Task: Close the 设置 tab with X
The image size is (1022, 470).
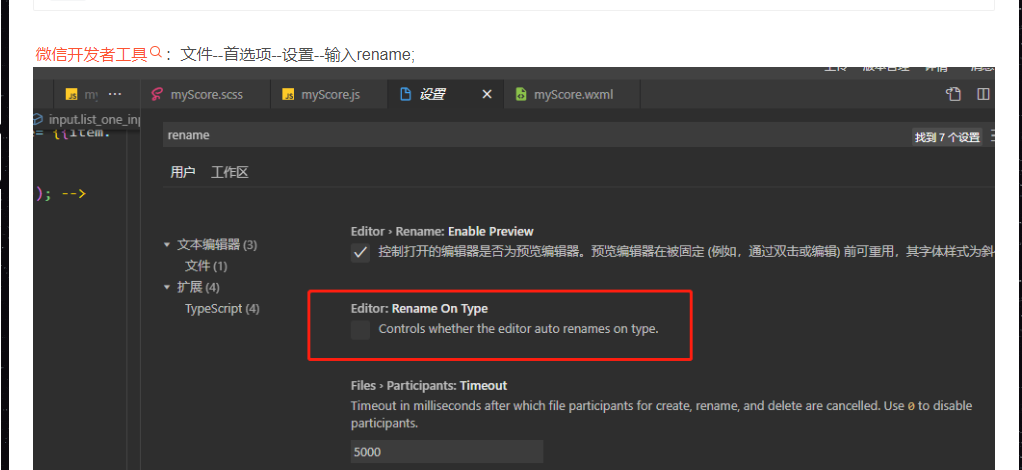Action: (x=486, y=95)
